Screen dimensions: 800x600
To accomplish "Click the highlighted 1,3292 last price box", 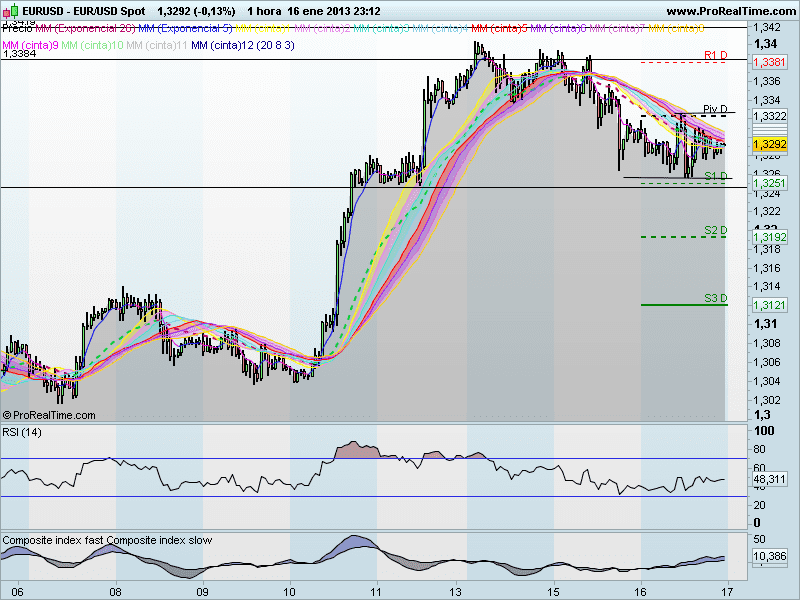I will [768, 145].
